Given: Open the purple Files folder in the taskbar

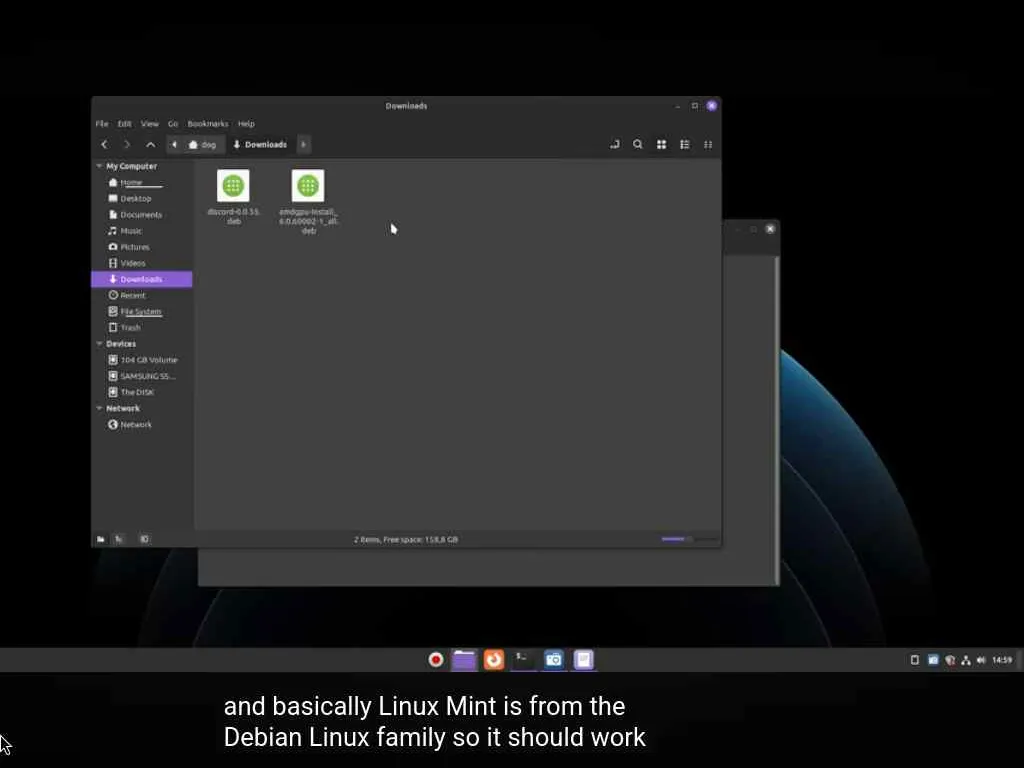Looking at the screenshot, I should click(x=464, y=660).
